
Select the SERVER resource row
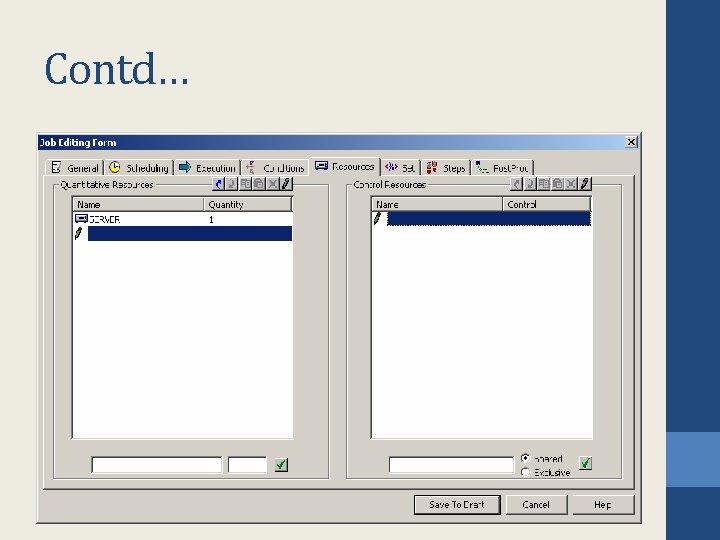tap(183, 219)
